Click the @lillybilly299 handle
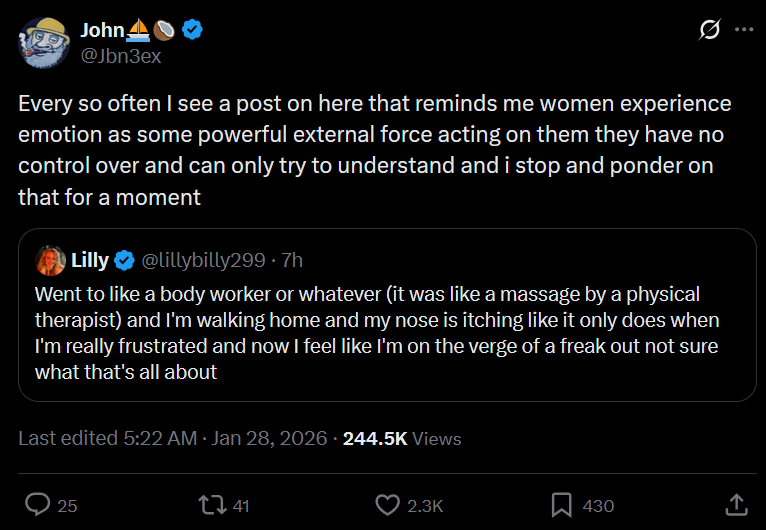 pos(204,261)
